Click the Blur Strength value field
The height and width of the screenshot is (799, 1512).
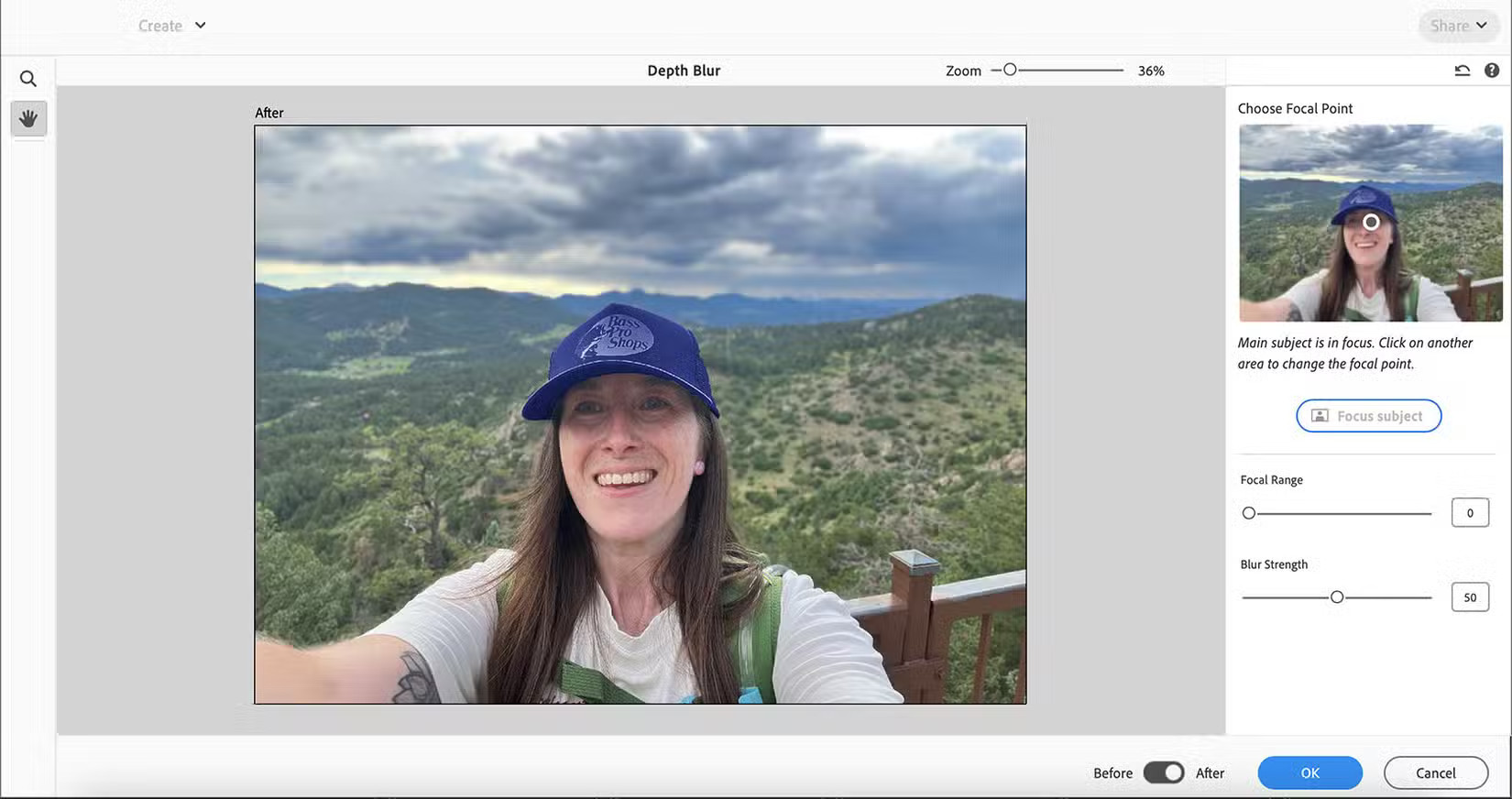point(1470,597)
